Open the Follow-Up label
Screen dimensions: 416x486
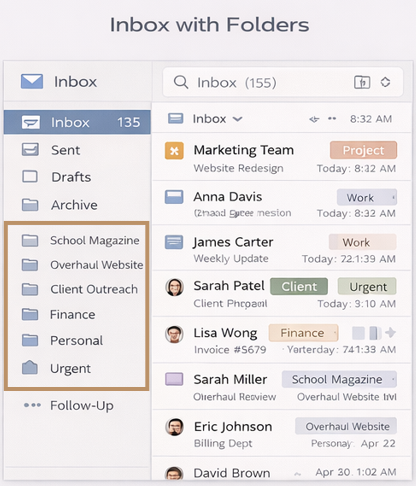(x=82, y=406)
